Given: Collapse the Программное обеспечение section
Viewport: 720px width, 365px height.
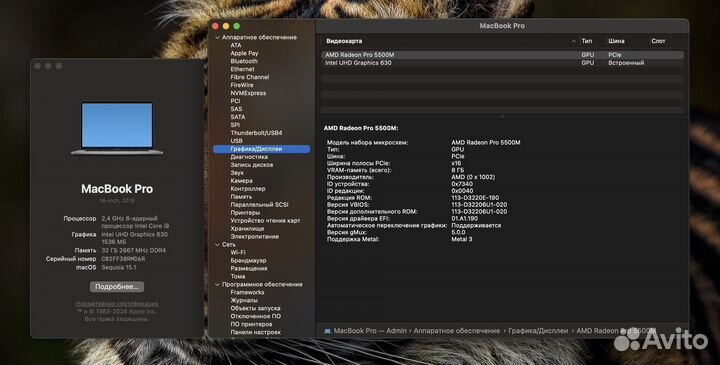Looking at the screenshot, I should coord(217,285).
